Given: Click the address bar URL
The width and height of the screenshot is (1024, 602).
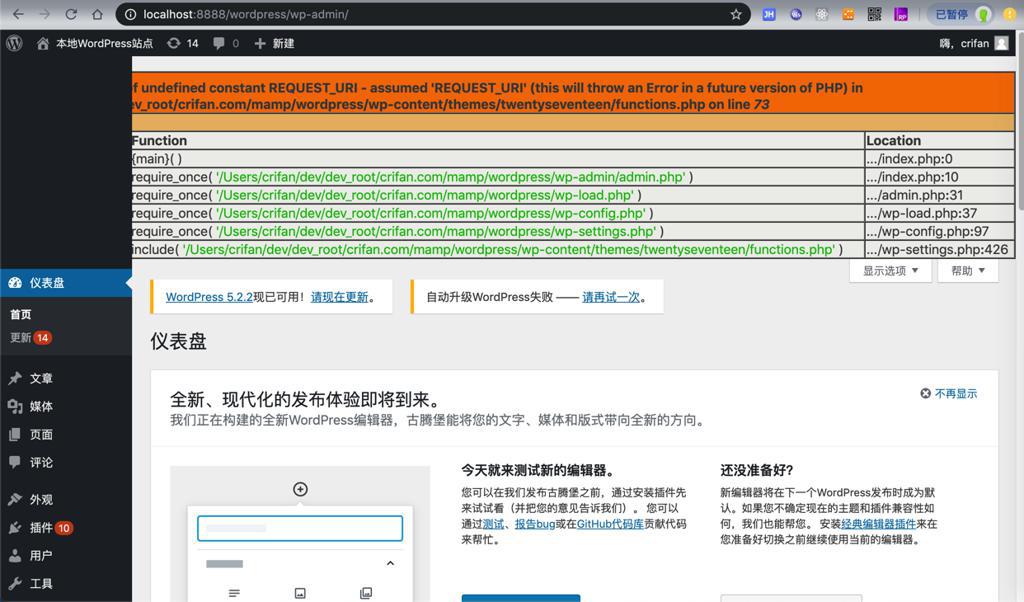Looking at the screenshot, I should coord(246,14).
